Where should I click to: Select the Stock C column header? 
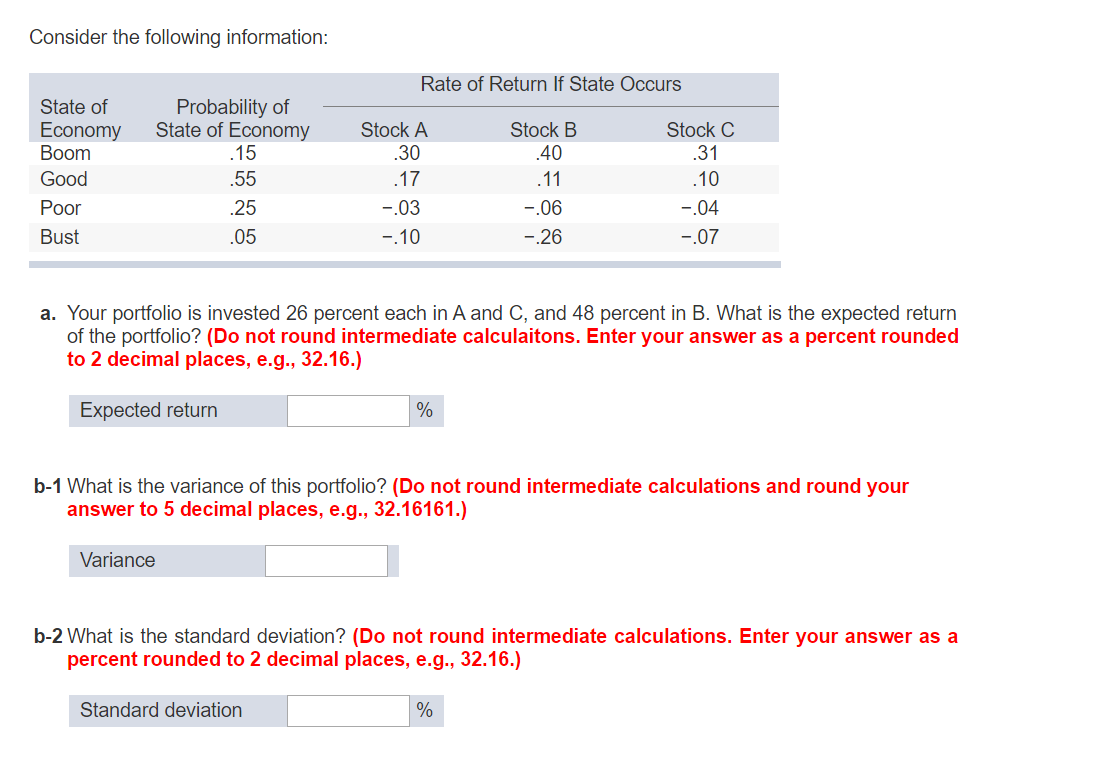tap(700, 129)
